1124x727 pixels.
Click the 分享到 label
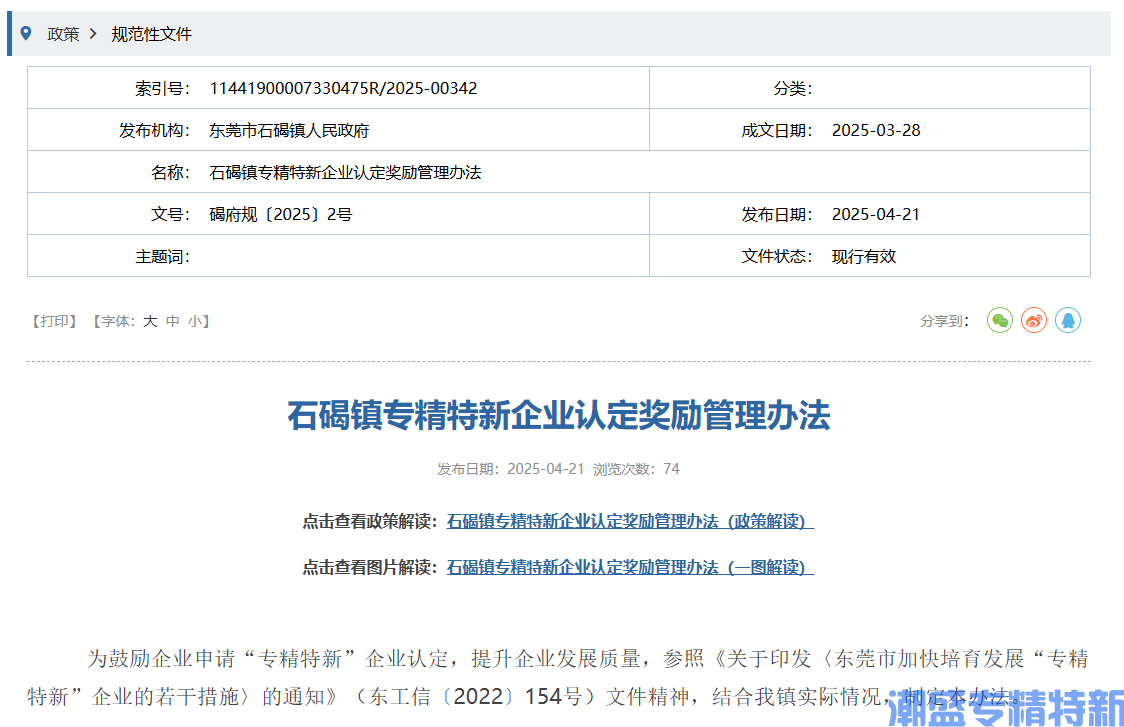[945, 321]
